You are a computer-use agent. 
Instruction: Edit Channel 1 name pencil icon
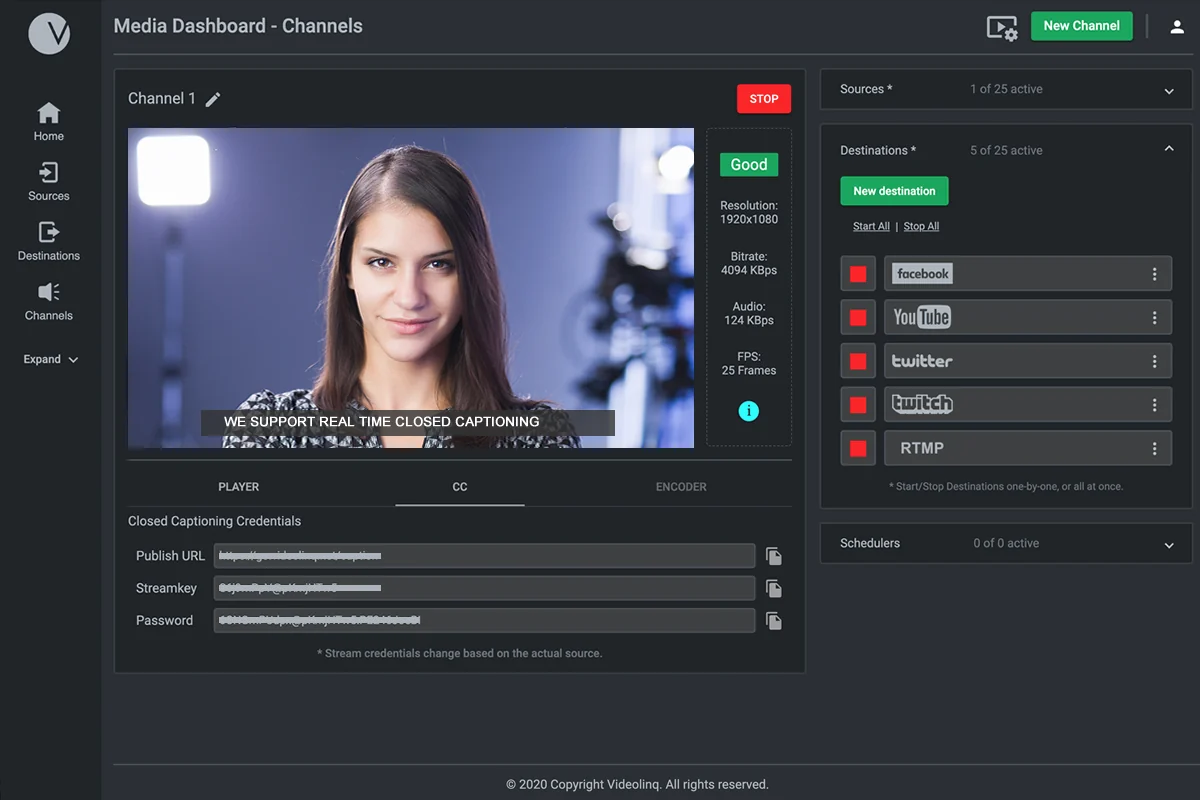pos(213,99)
